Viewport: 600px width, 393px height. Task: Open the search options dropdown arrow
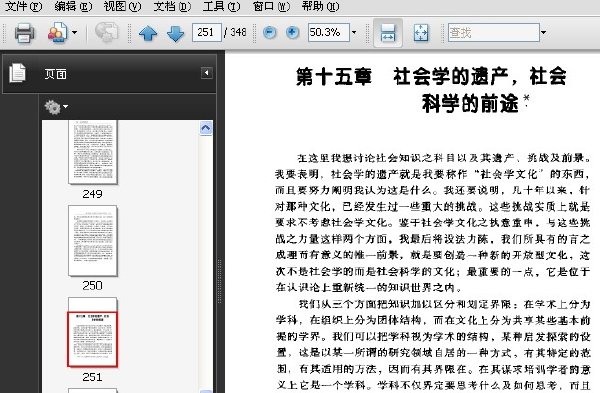(543, 33)
